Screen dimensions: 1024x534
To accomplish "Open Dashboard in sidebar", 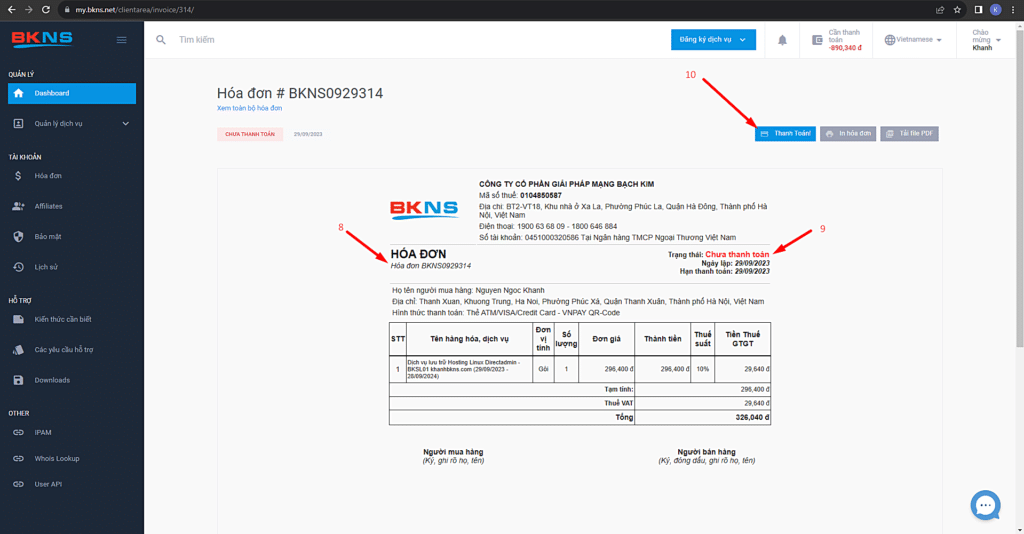I will pyautogui.click(x=72, y=93).
